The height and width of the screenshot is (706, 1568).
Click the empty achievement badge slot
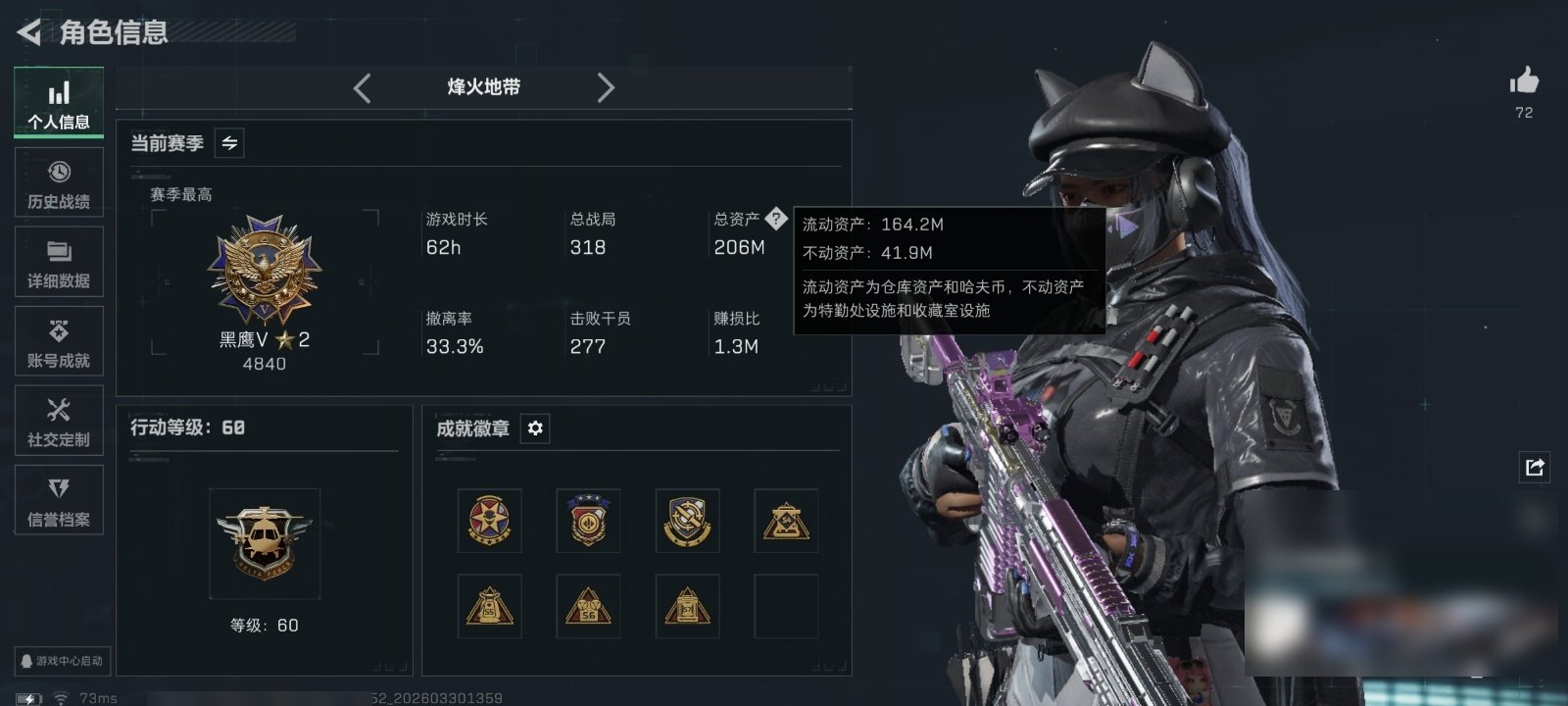click(x=786, y=606)
